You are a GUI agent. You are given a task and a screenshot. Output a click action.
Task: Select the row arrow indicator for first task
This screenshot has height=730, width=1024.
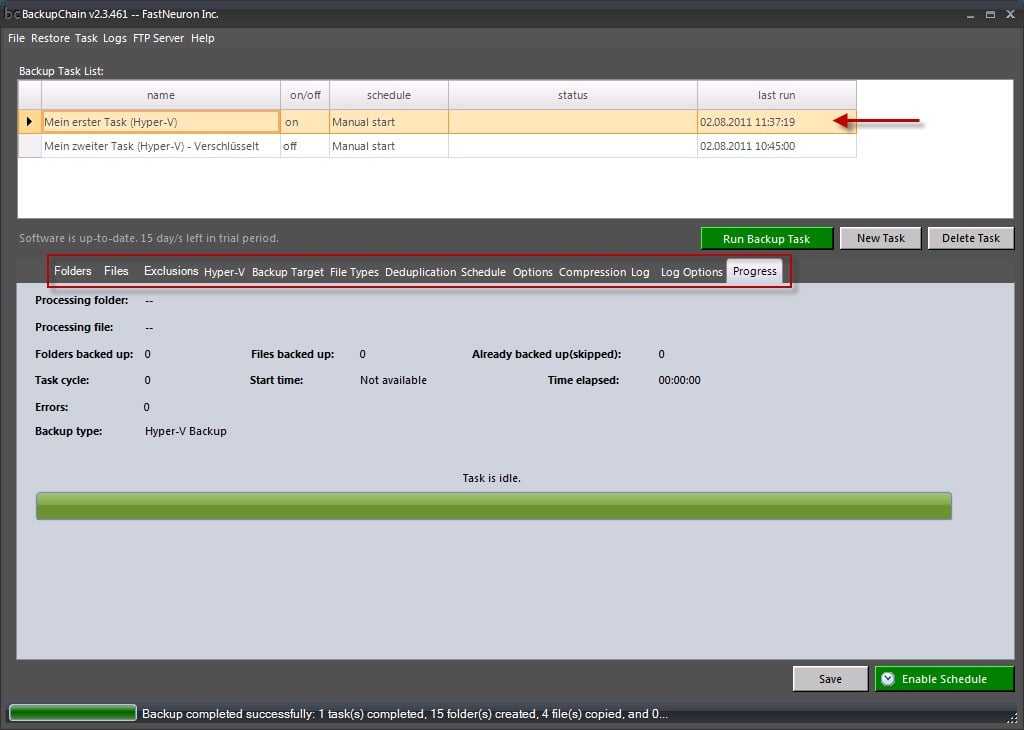click(29, 121)
